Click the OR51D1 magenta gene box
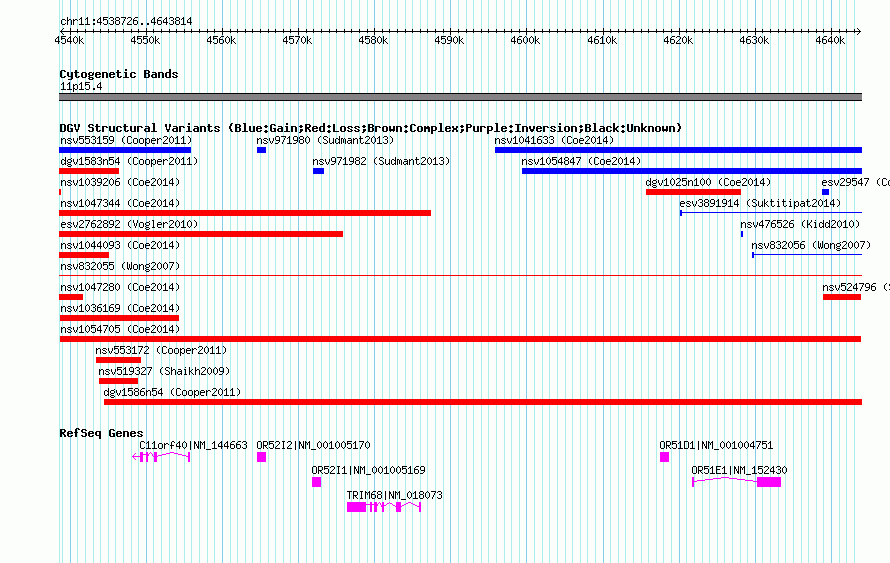This screenshot has width=890, height=563. click(x=665, y=457)
